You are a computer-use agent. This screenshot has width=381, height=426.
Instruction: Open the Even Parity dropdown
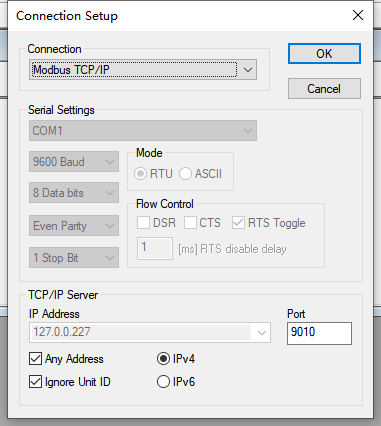point(74,226)
